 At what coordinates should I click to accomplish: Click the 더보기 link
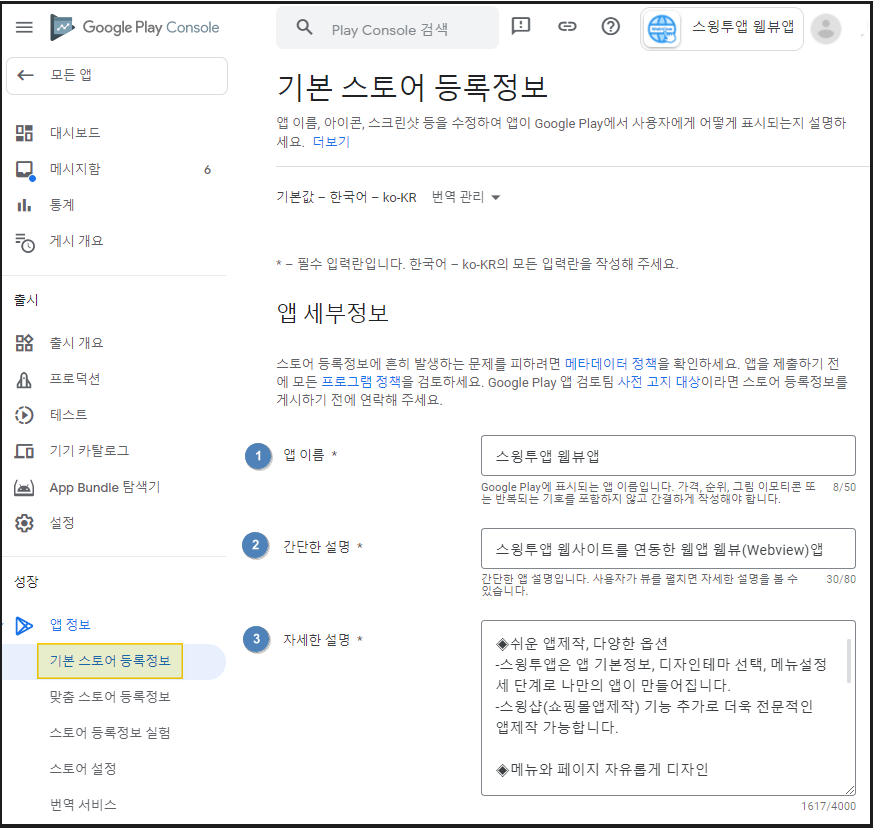[331, 142]
